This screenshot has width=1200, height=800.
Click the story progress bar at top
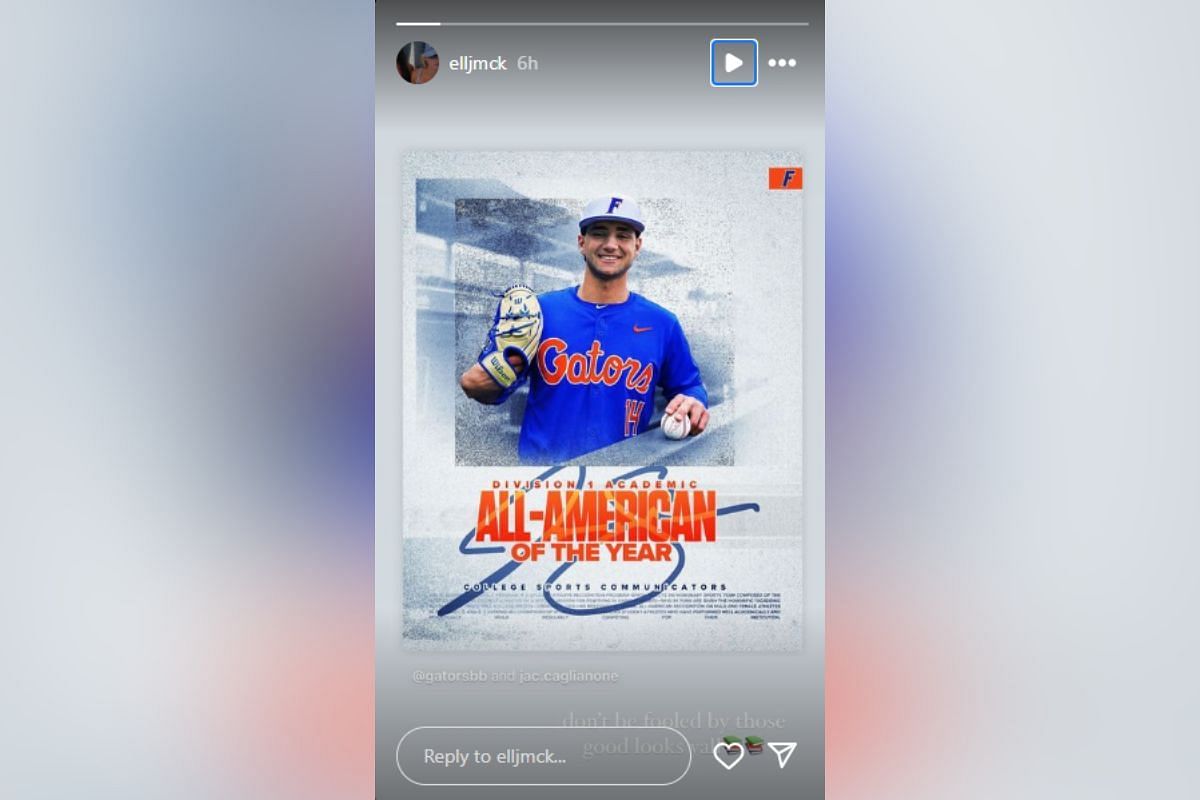(602, 23)
